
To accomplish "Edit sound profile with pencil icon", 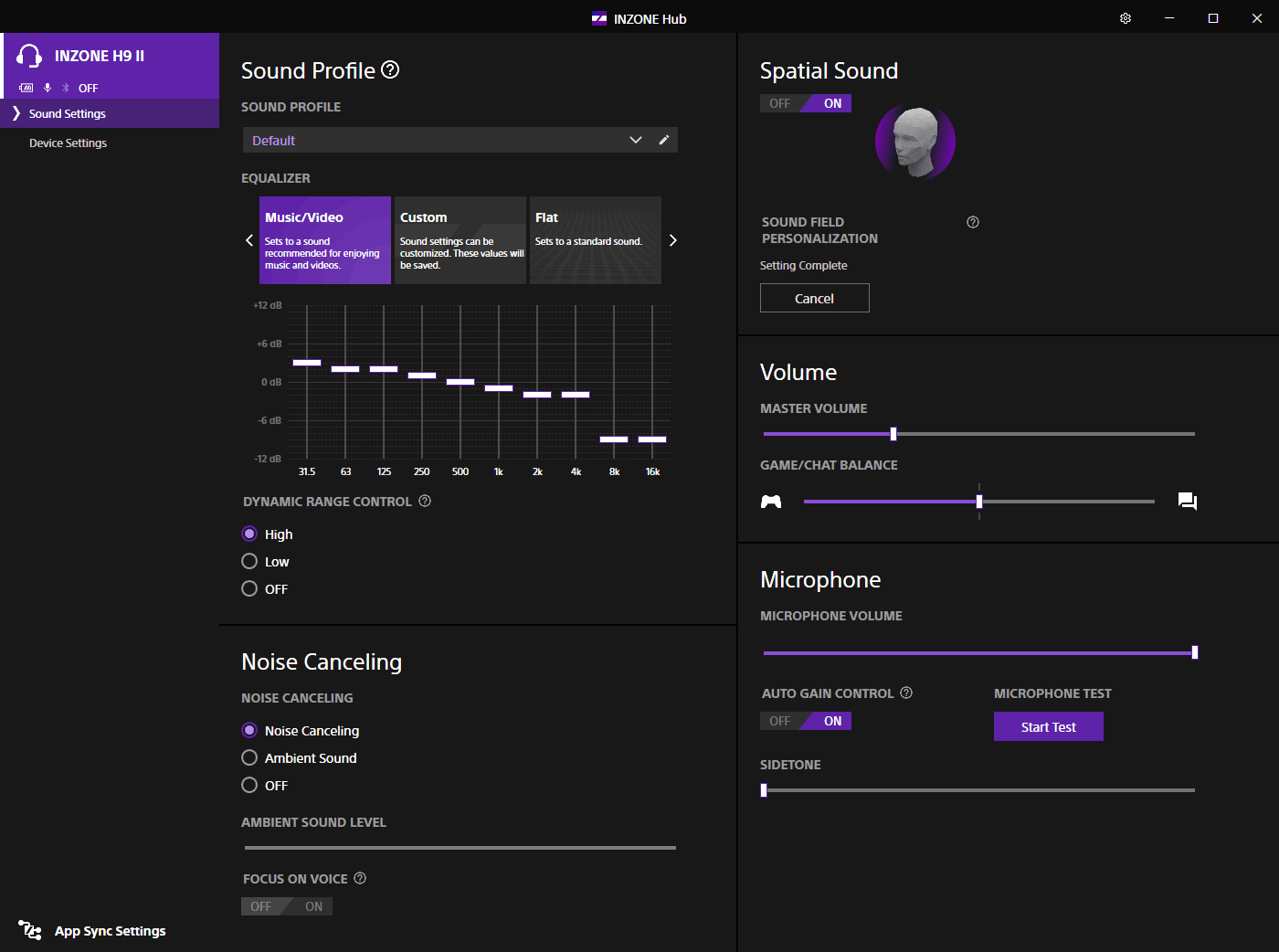I will 664,140.
